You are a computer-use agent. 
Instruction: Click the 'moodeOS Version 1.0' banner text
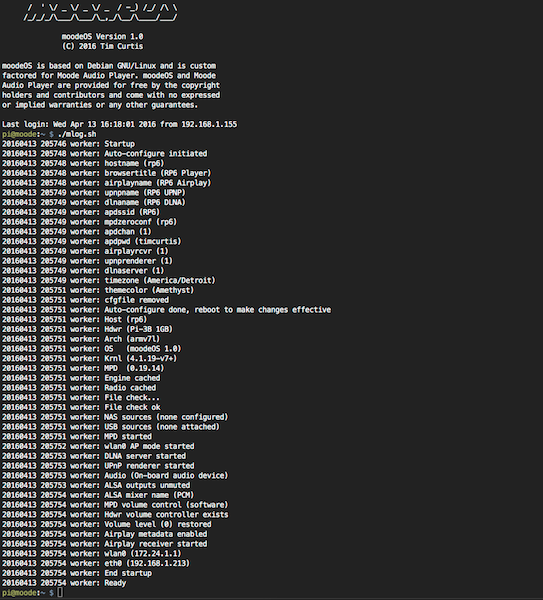click(103, 37)
